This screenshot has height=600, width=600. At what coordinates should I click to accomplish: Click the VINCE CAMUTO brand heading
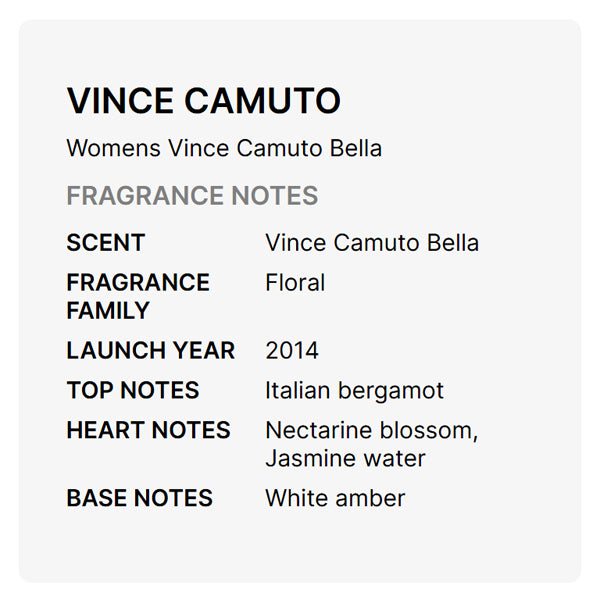tap(203, 101)
